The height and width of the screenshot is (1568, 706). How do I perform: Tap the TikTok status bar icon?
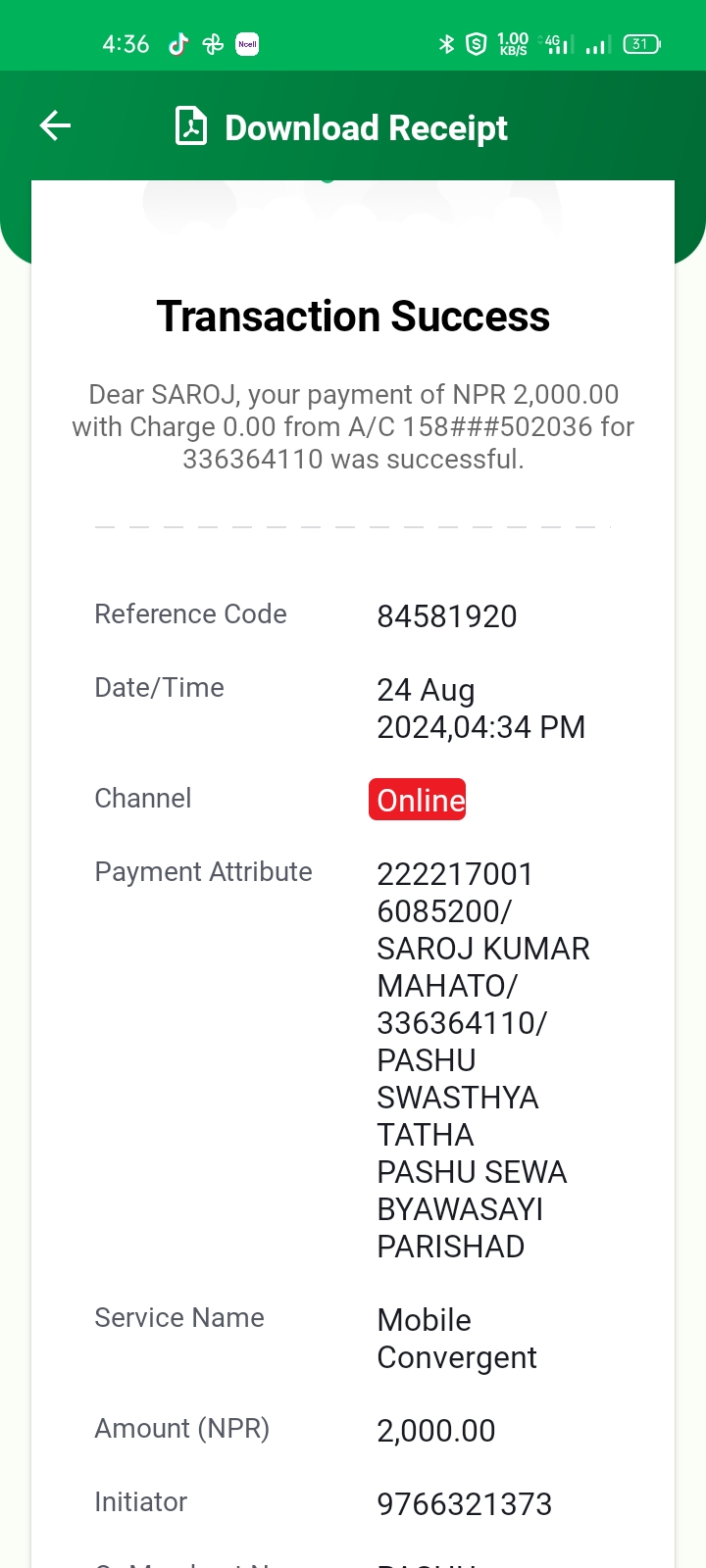[177, 44]
